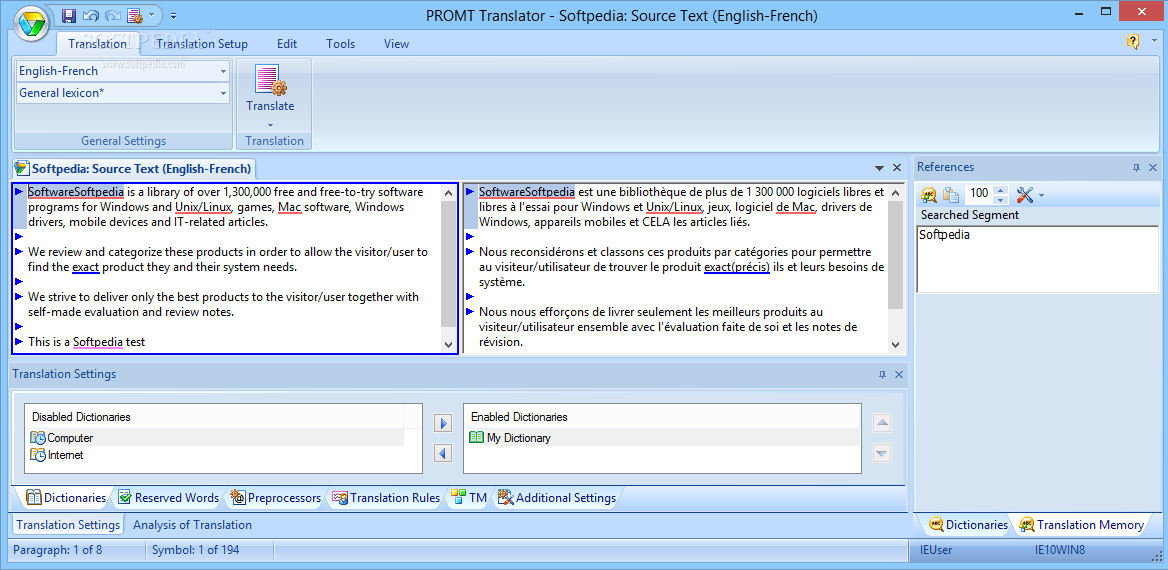Click the underlined 'Softpedia' in 'This is a Softpedia test'
Image resolution: width=1168 pixels, height=570 pixels.
[98, 342]
